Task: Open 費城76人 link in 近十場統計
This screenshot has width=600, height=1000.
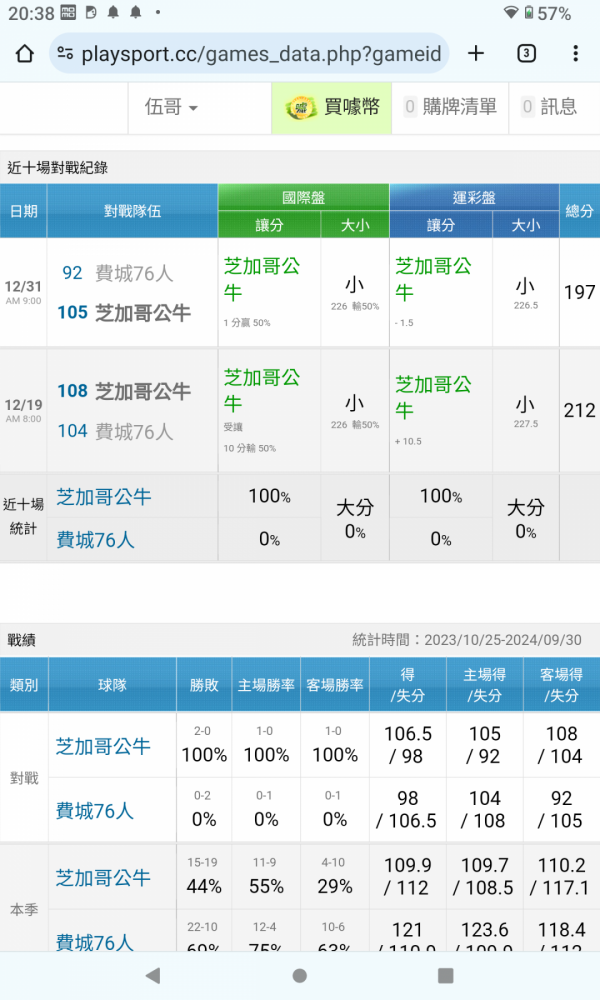Action: [x=96, y=540]
